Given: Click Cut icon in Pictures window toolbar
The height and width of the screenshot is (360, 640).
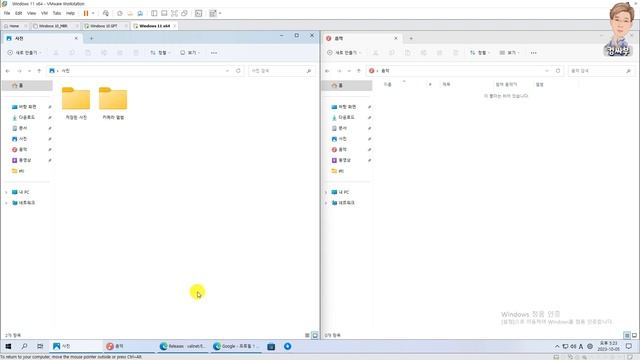Looking at the screenshot, I should pyautogui.click(x=56, y=53).
